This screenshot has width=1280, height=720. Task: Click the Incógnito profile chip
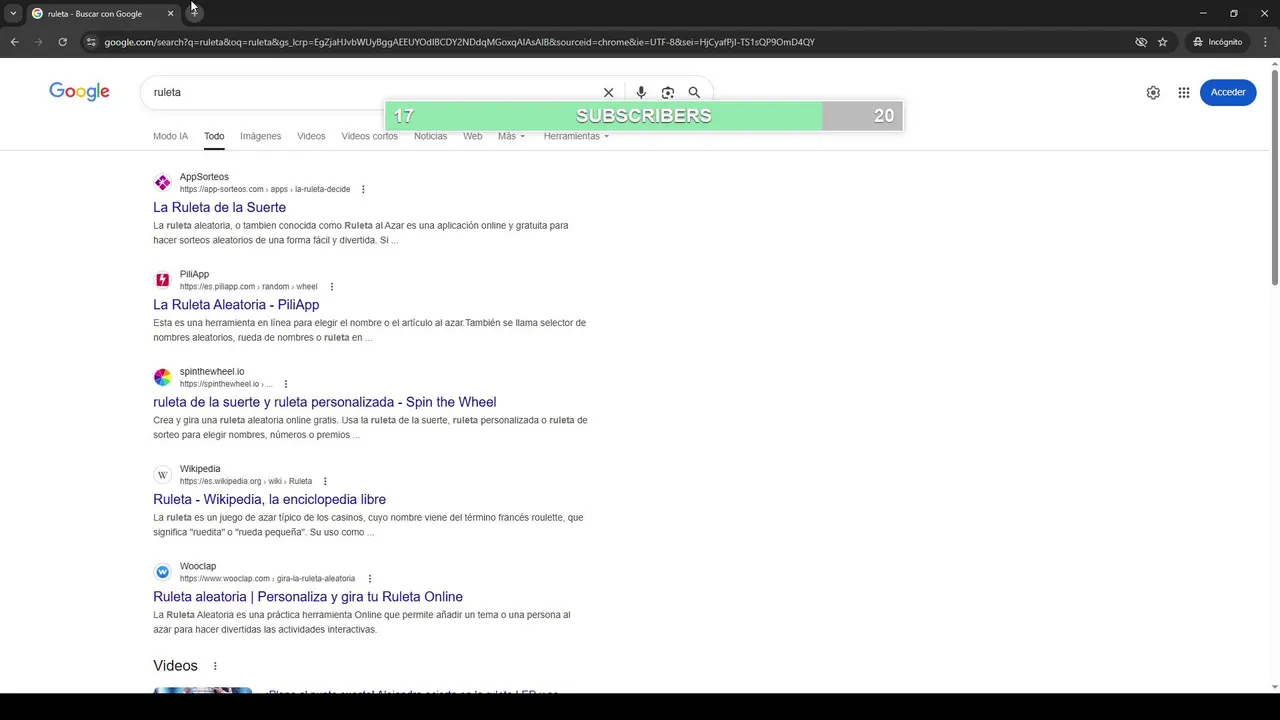(x=1217, y=42)
